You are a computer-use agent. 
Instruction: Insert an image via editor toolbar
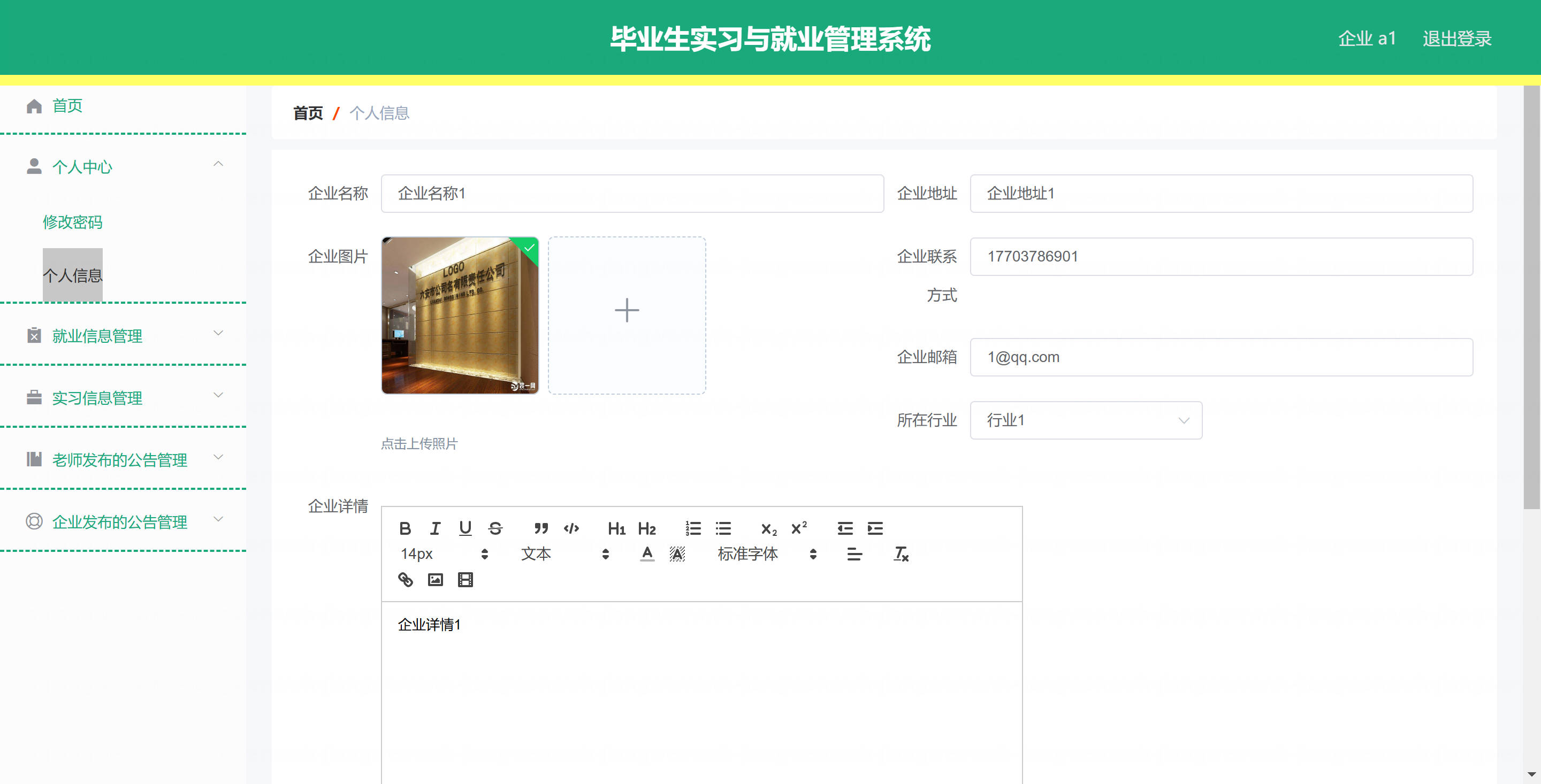435,580
